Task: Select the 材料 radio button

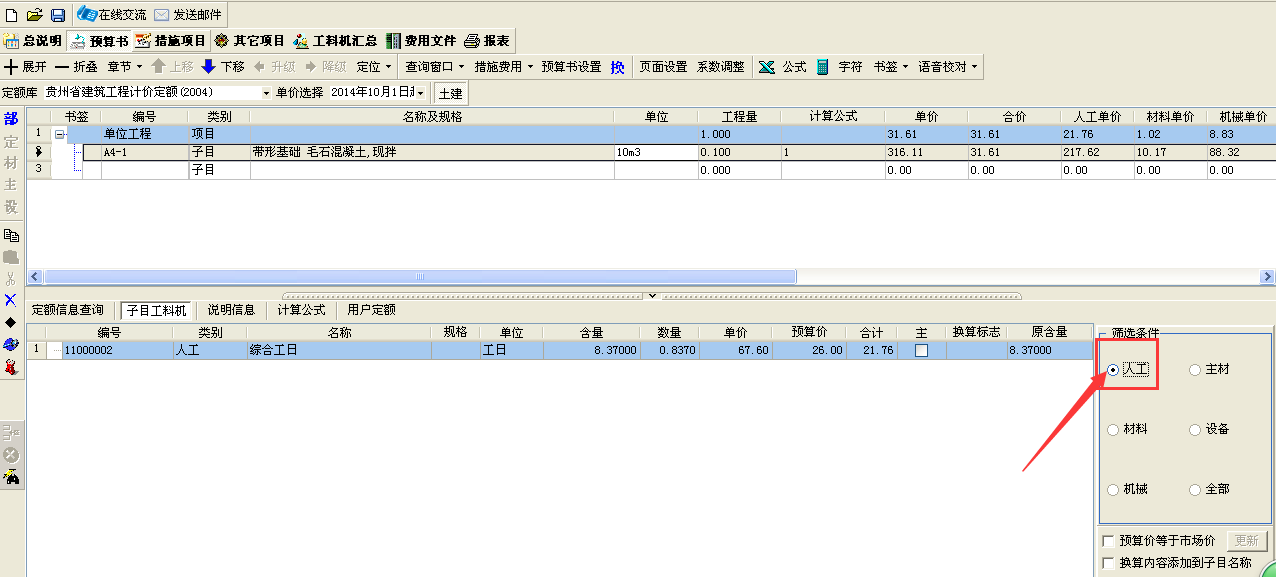Action: click(x=1113, y=430)
